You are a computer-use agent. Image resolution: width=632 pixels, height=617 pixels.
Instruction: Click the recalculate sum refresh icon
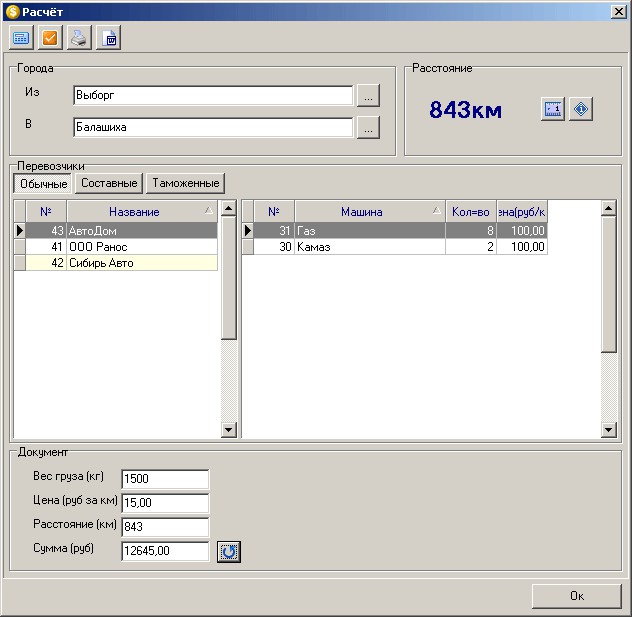pyautogui.click(x=229, y=551)
